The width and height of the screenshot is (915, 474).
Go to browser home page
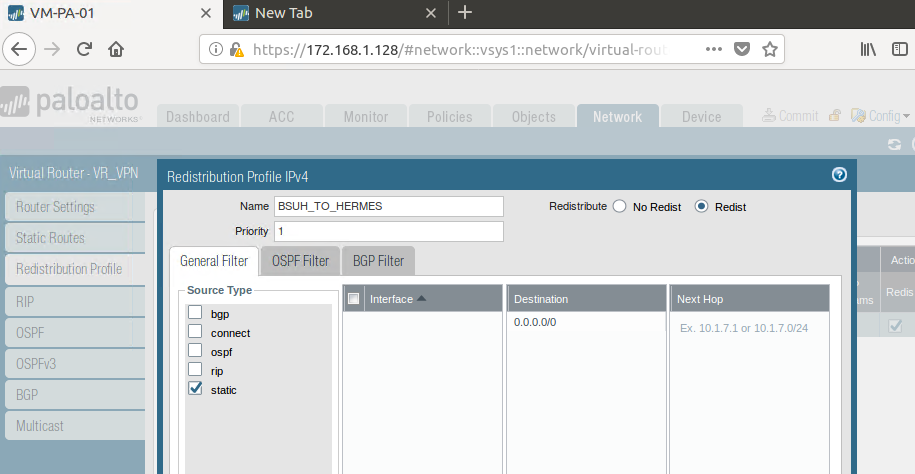(116, 49)
